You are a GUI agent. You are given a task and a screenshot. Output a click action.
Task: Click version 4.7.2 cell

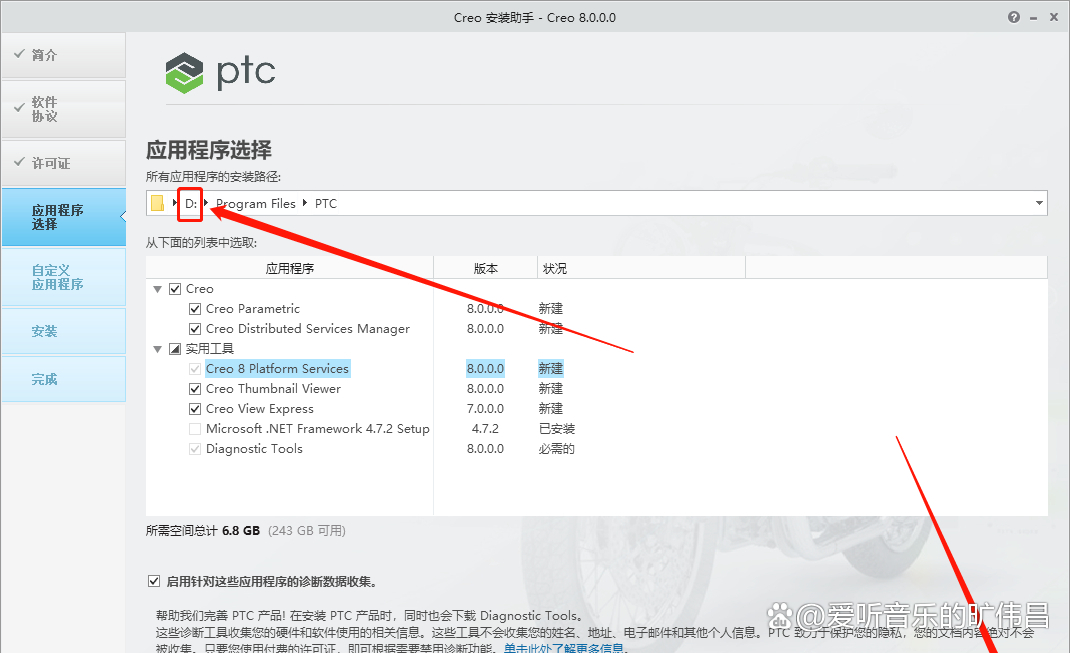pyautogui.click(x=485, y=429)
